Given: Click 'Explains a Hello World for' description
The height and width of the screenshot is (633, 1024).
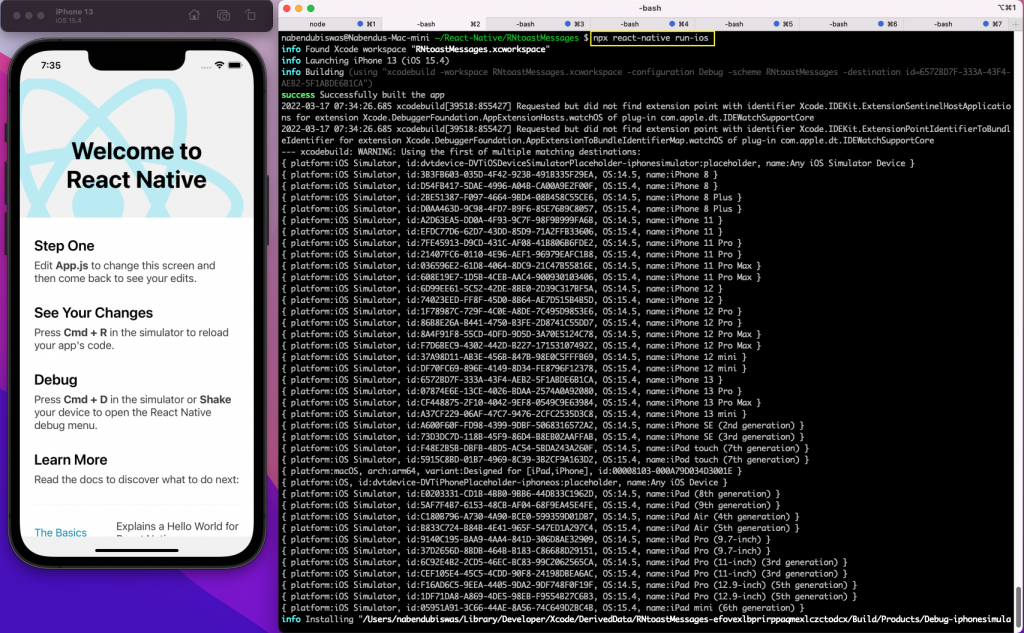Looking at the screenshot, I should point(177,526).
